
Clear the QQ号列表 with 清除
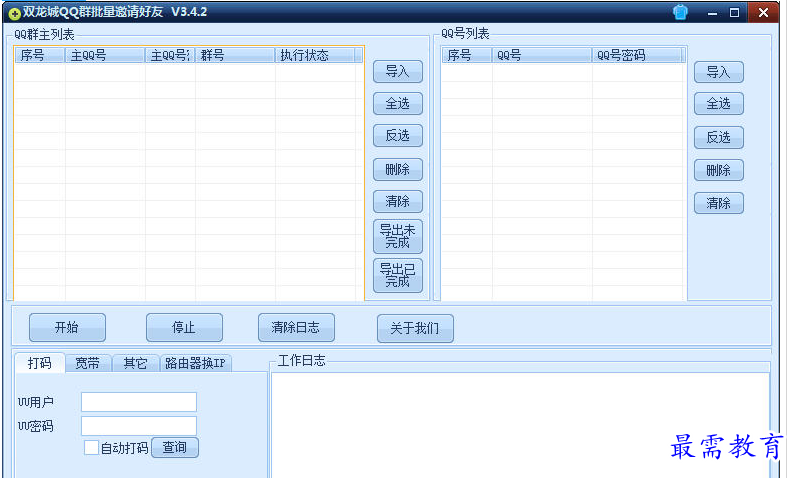point(718,203)
